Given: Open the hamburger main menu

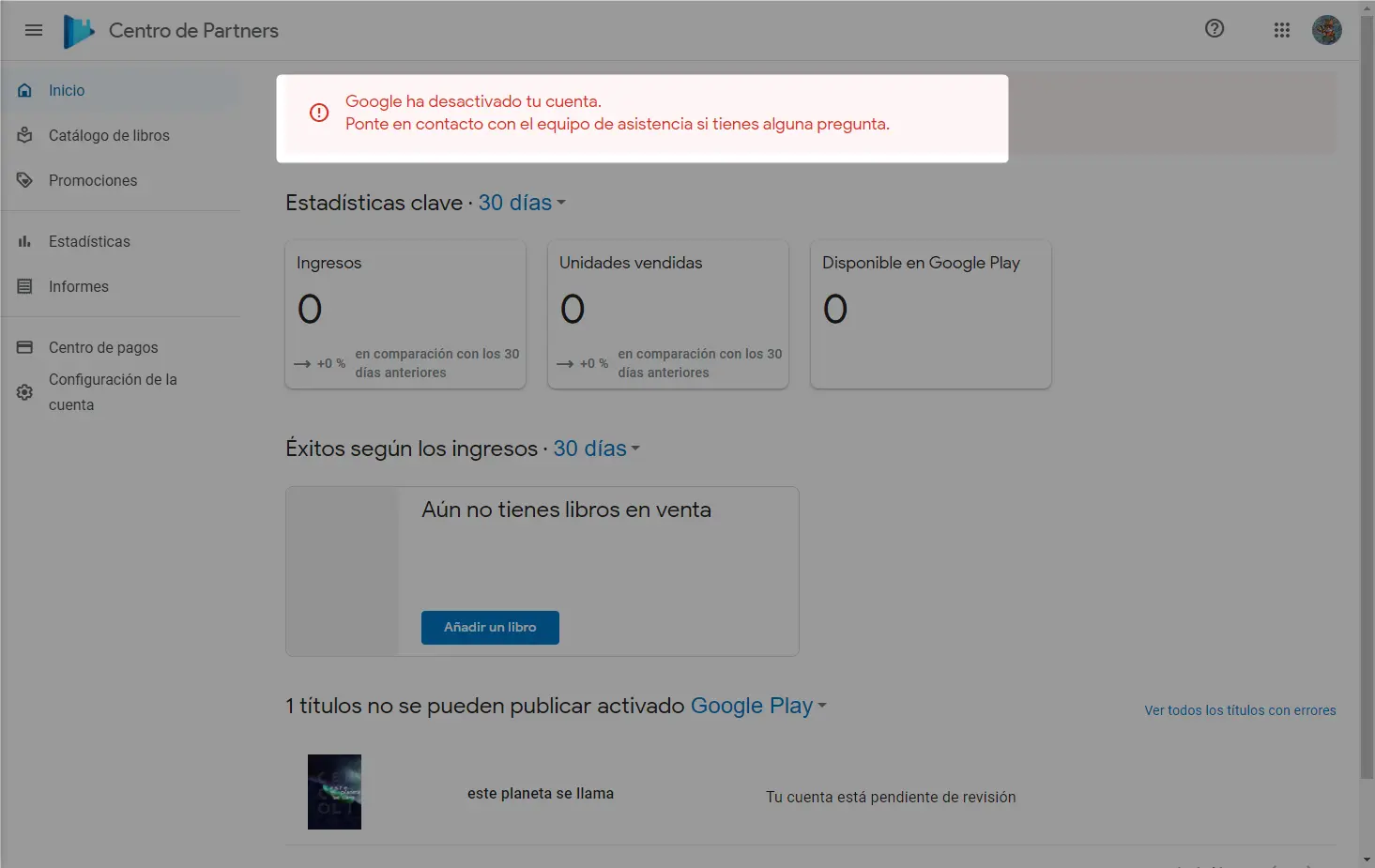Looking at the screenshot, I should 34,30.
